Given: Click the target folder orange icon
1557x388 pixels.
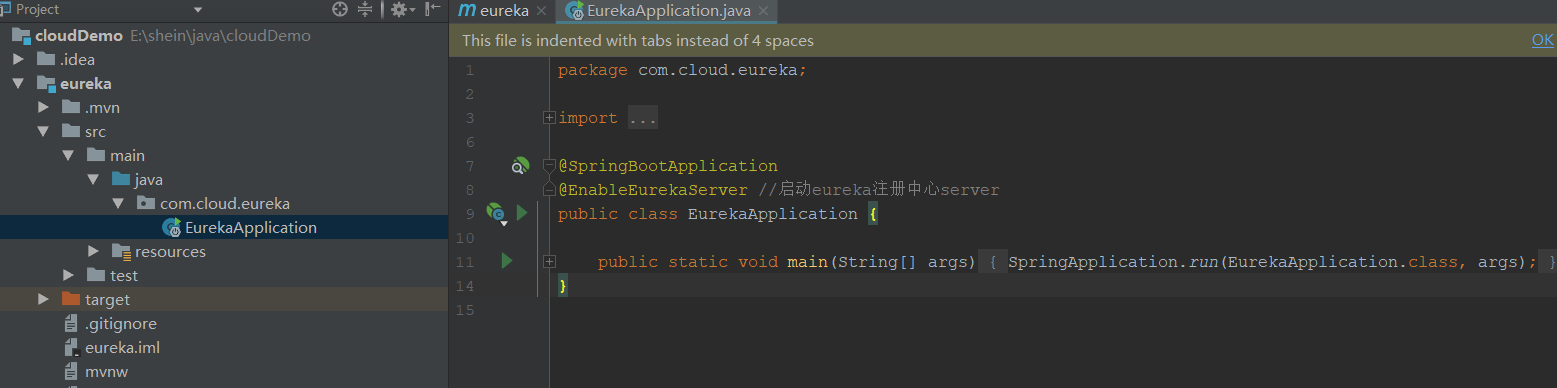Looking at the screenshot, I should (x=71, y=299).
